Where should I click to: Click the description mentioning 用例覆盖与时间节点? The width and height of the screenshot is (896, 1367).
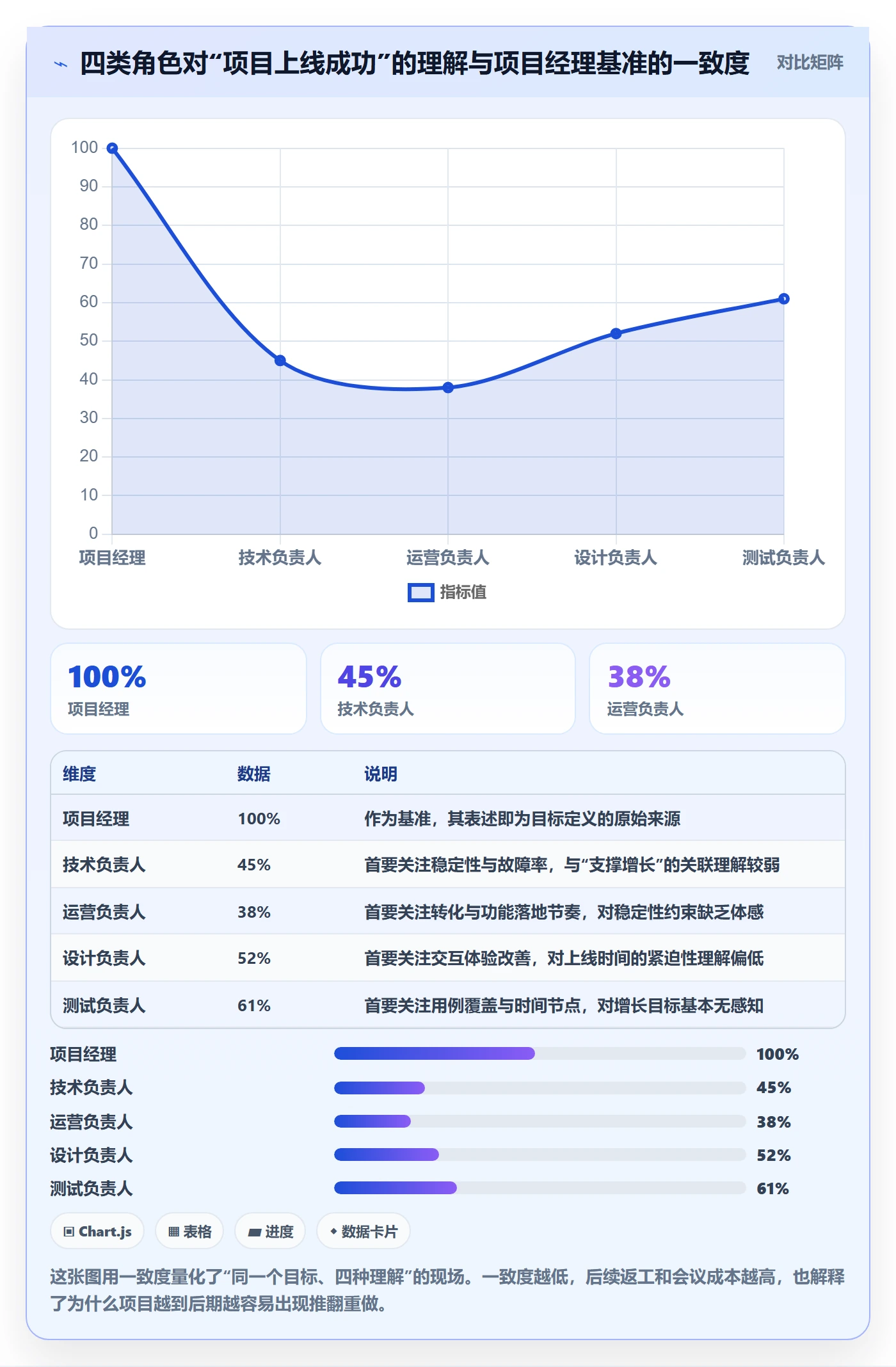point(564,1005)
